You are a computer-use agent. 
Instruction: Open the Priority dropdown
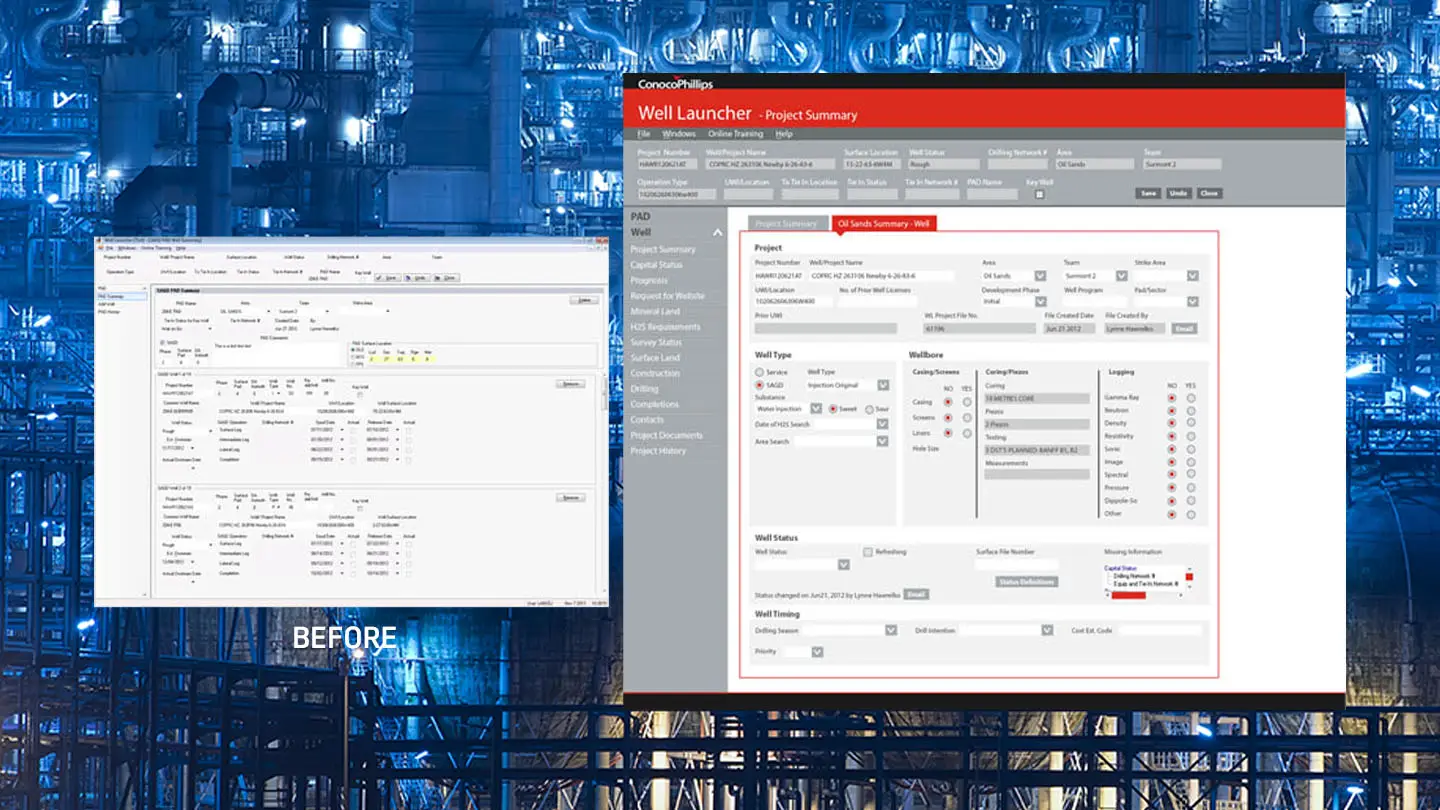[817, 652]
